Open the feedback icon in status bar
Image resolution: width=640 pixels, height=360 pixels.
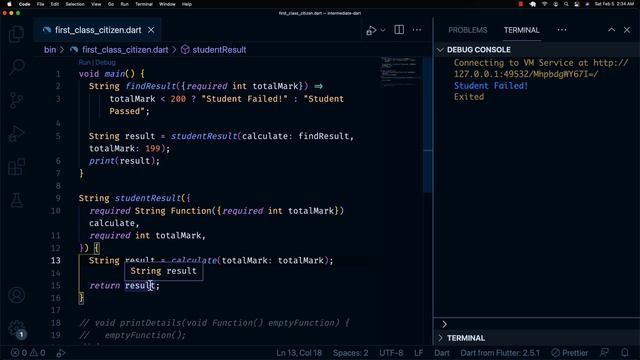coord(604,353)
